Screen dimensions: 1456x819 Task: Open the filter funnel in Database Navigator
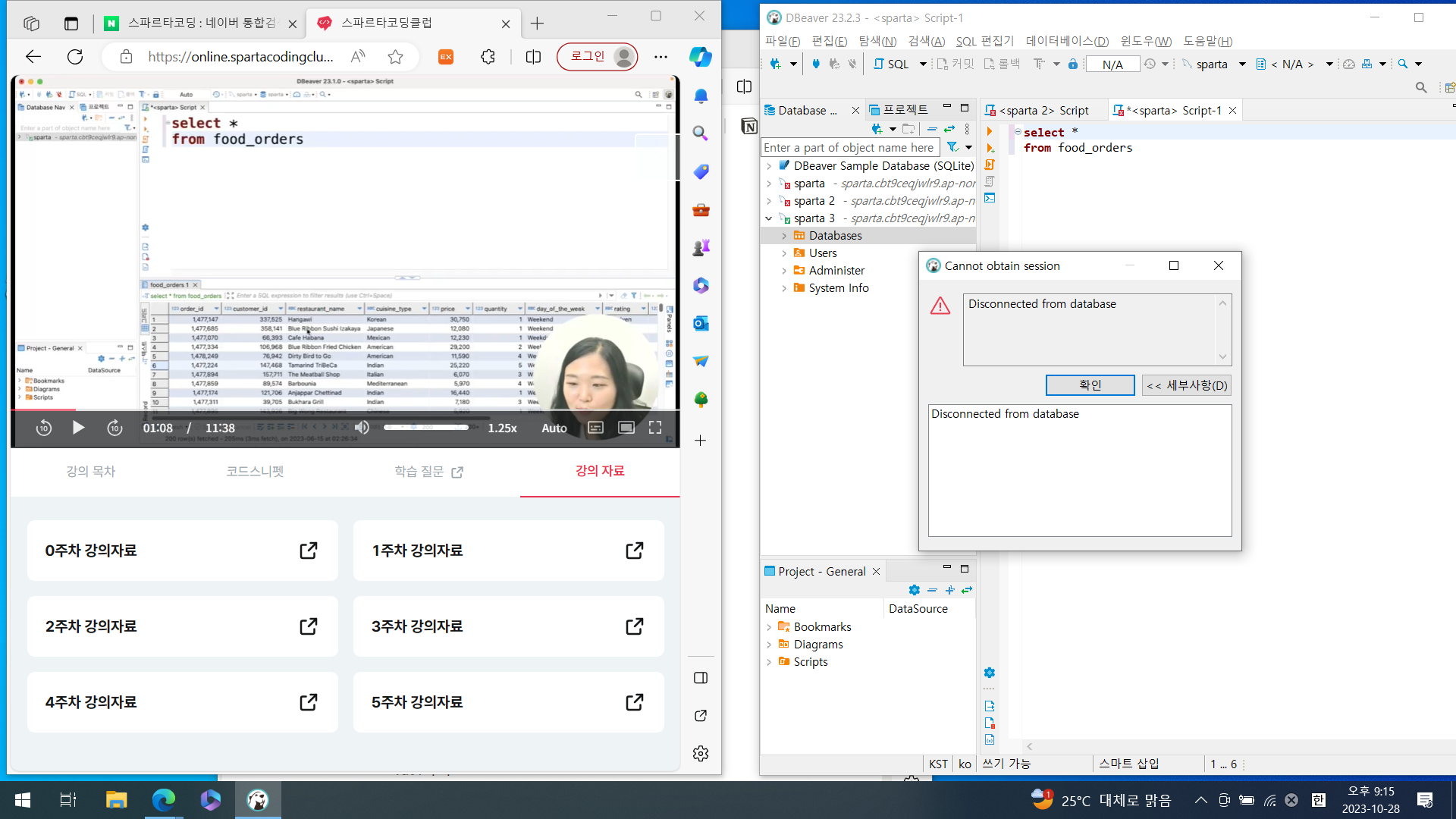coord(952,147)
